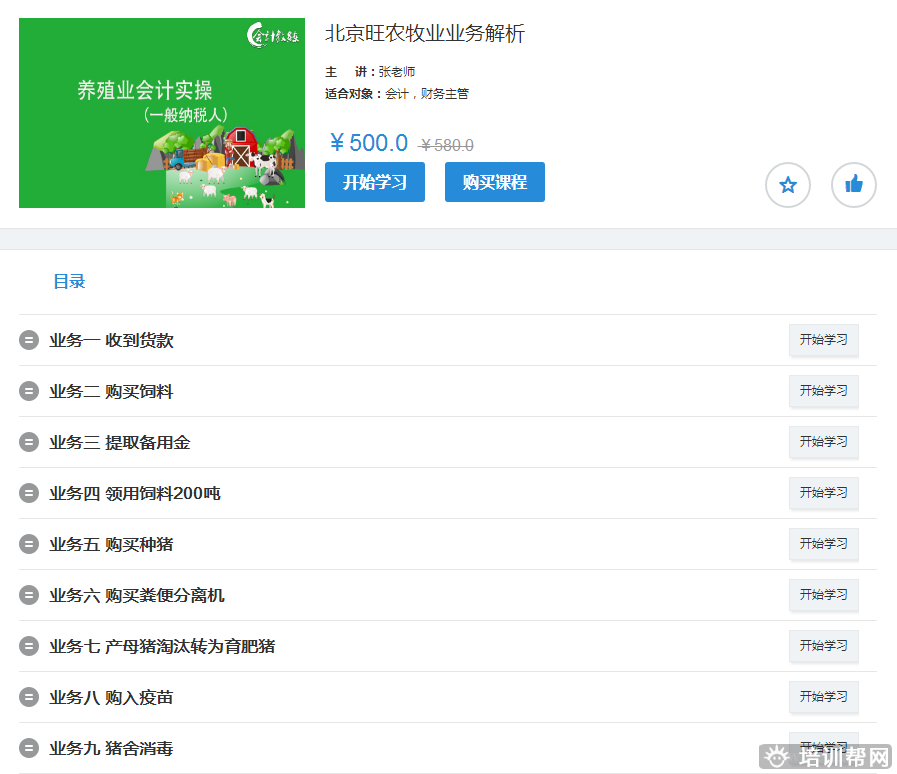Start learning 业务五 购买种猪 via its button
Image resolution: width=897 pixels, height=774 pixels.
[824, 543]
